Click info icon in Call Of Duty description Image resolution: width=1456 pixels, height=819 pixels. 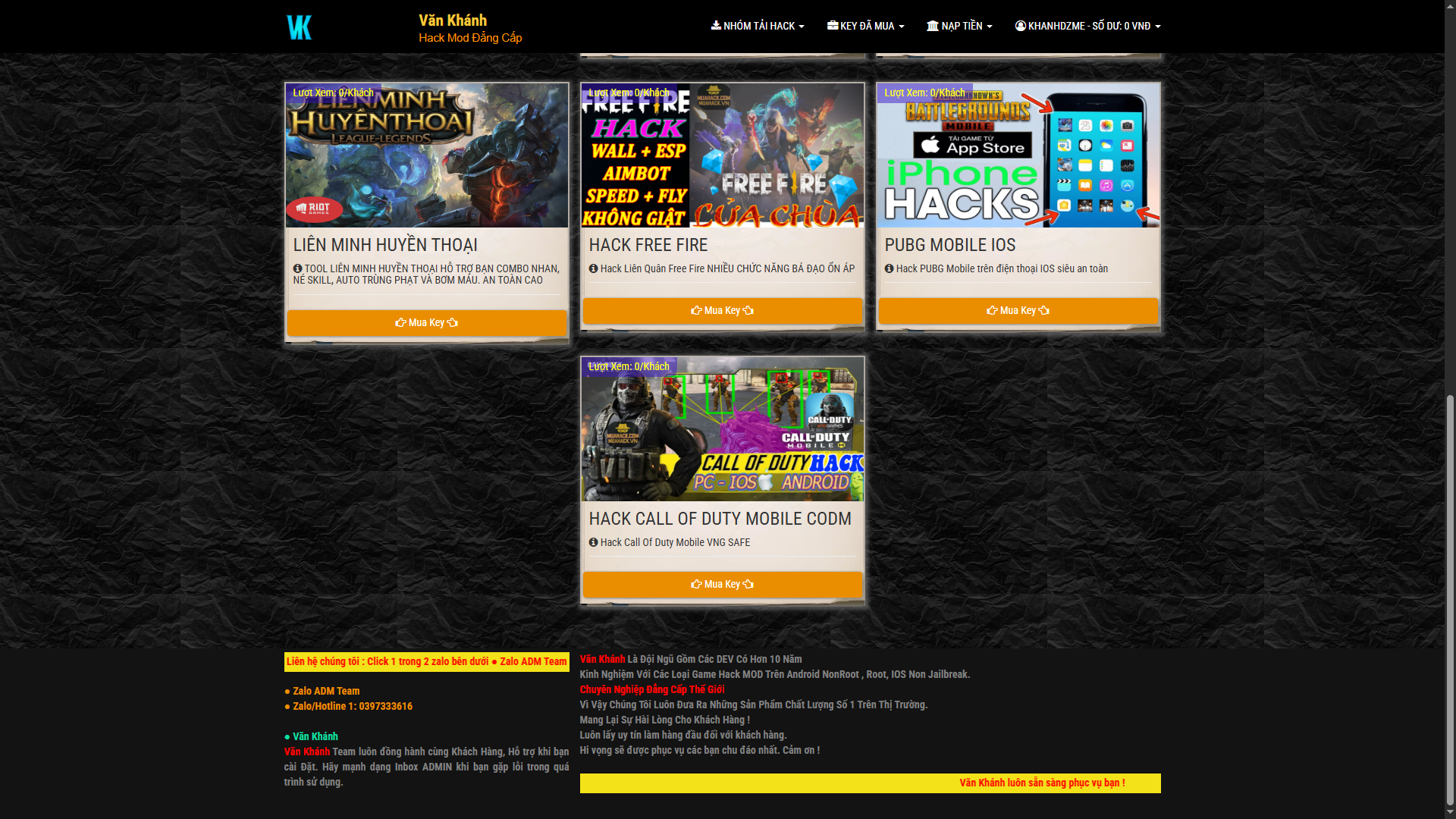(x=594, y=542)
